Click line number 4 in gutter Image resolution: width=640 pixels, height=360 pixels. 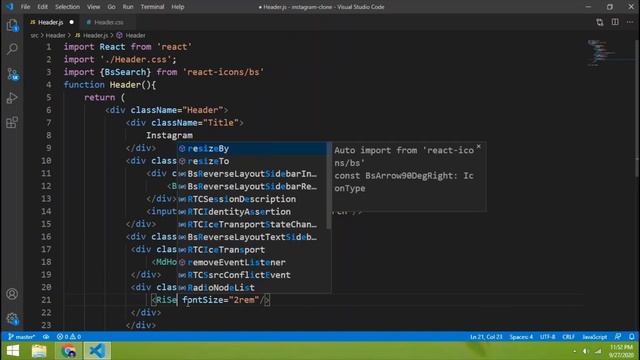[49, 85]
